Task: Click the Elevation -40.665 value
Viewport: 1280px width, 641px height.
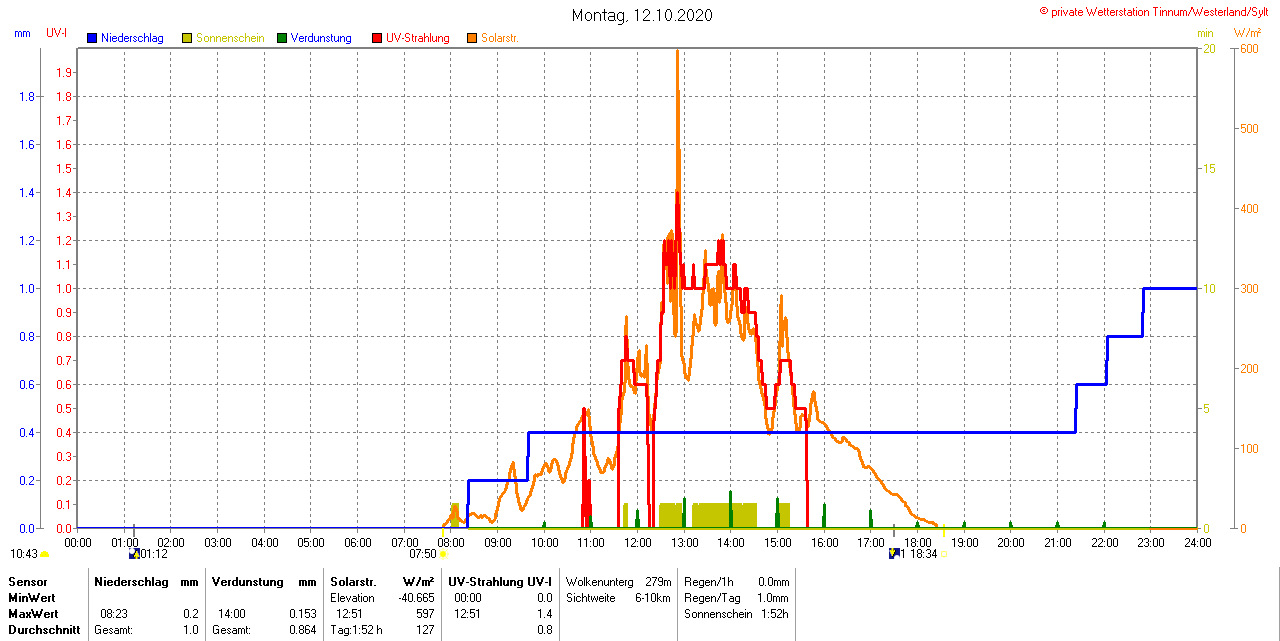Action: (x=415, y=597)
